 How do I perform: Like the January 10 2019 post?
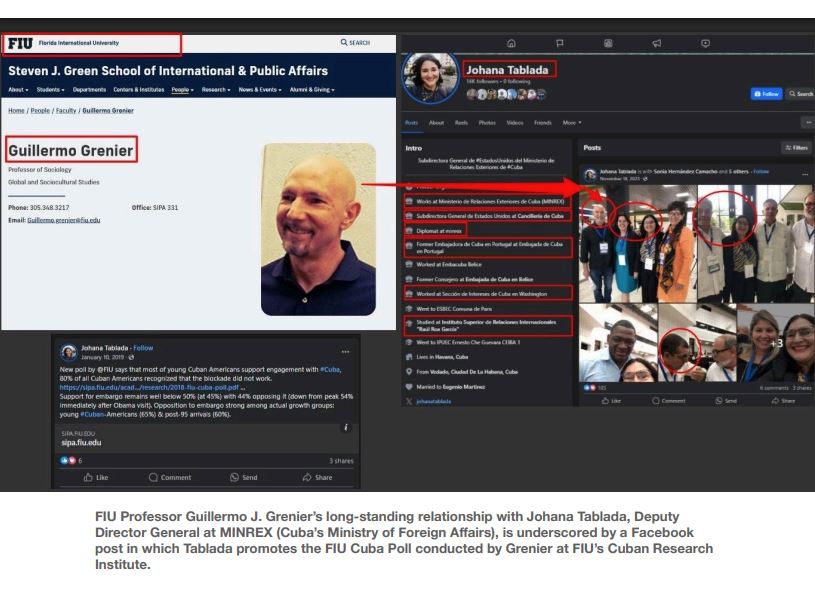point(96,477)
